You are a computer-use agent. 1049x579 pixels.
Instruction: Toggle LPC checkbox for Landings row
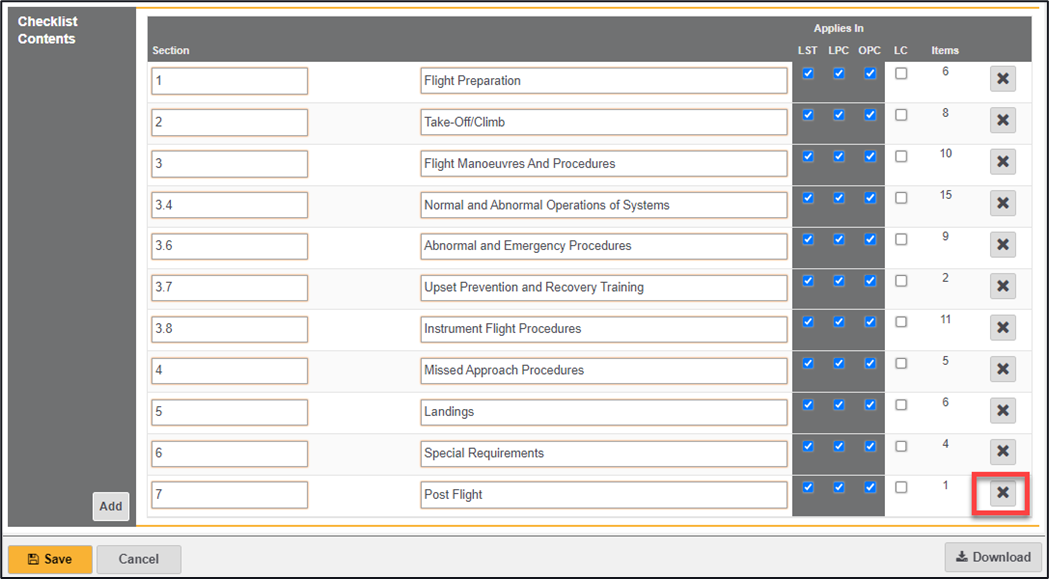point(839,405)
